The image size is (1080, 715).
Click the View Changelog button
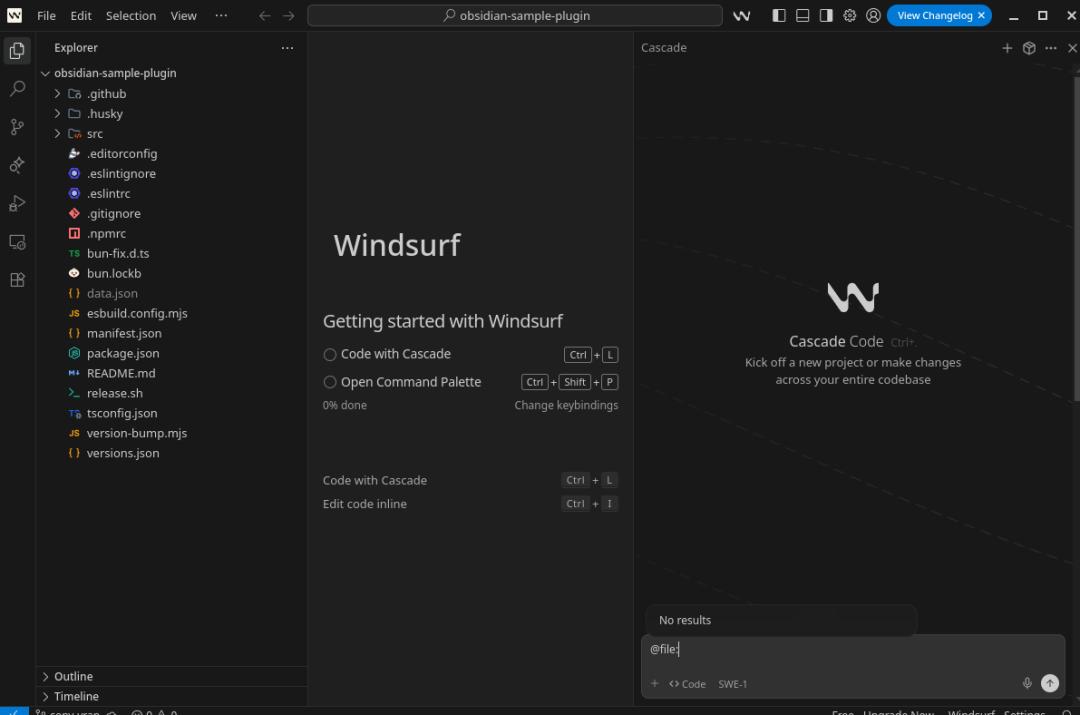[932, 16]
